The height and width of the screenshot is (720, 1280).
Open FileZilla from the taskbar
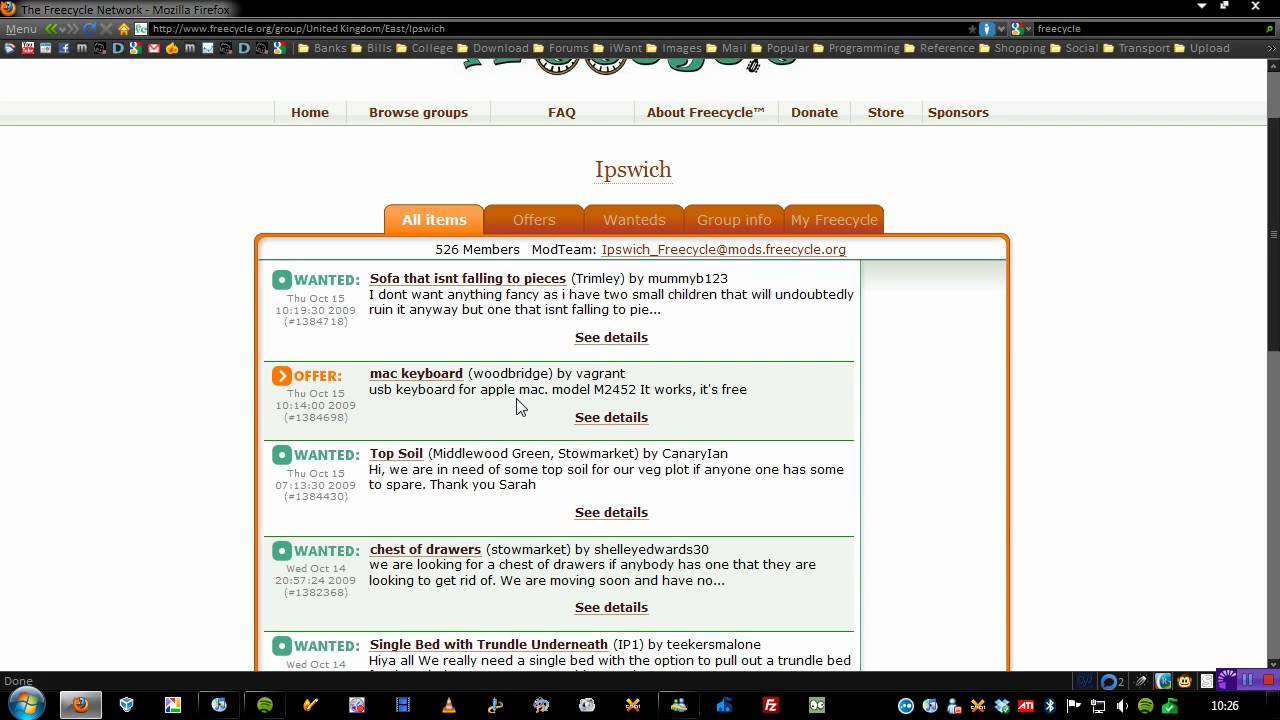[771, 705]
